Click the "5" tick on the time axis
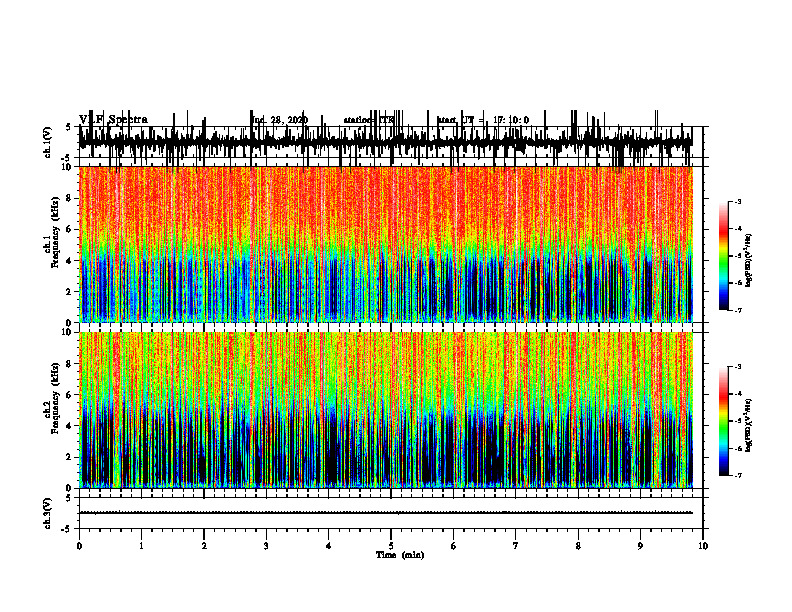The image size is (792, 612). coord(391,546)
